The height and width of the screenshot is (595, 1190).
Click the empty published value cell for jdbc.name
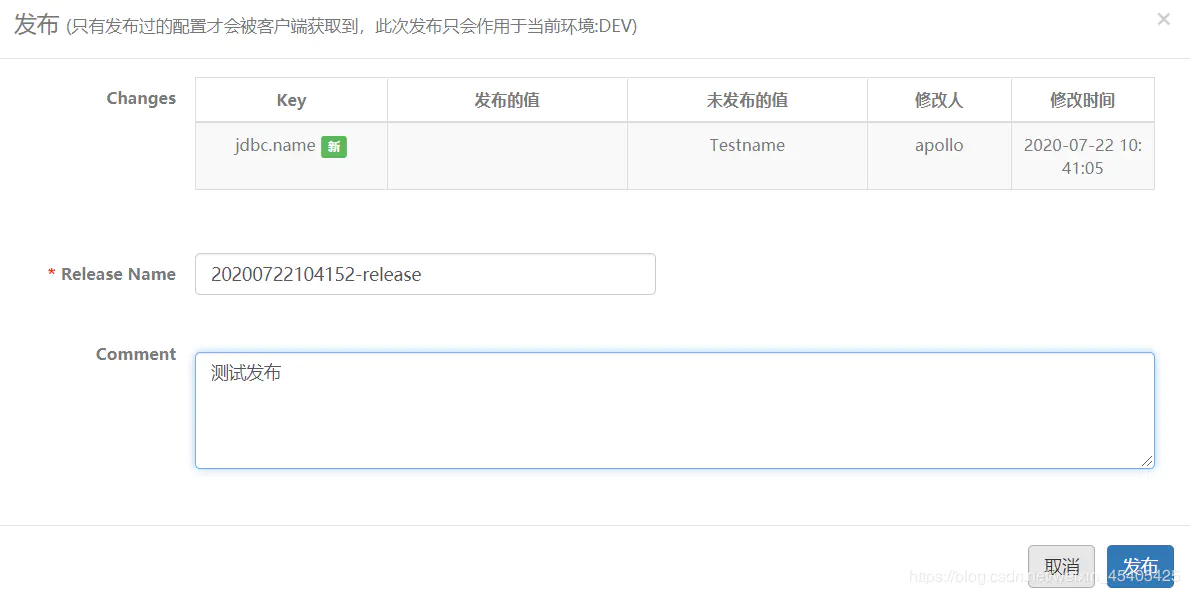click(x=507, y=156)
